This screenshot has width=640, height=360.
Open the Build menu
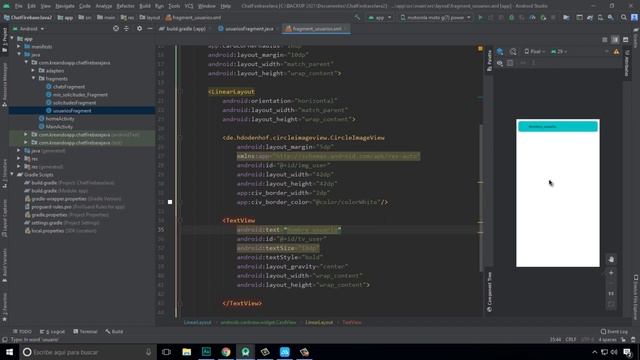144,6
